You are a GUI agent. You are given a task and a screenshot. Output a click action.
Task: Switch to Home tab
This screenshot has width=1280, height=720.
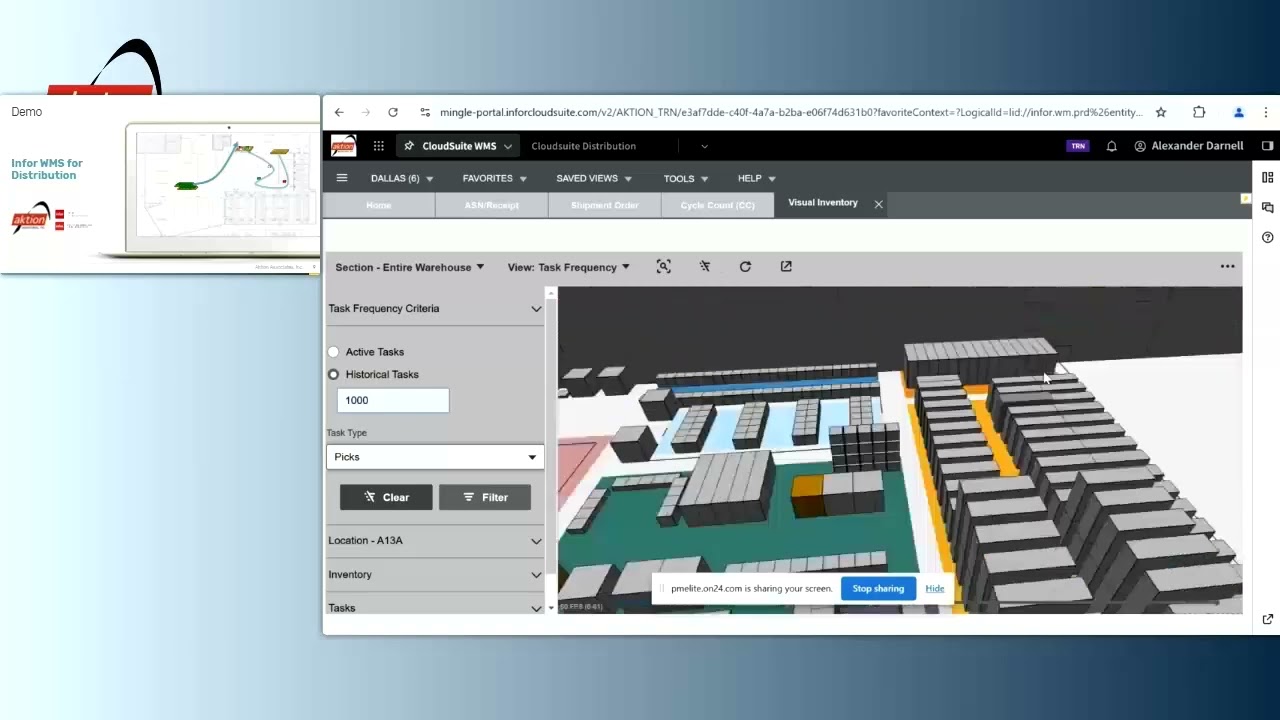click(x=379, y=205)
